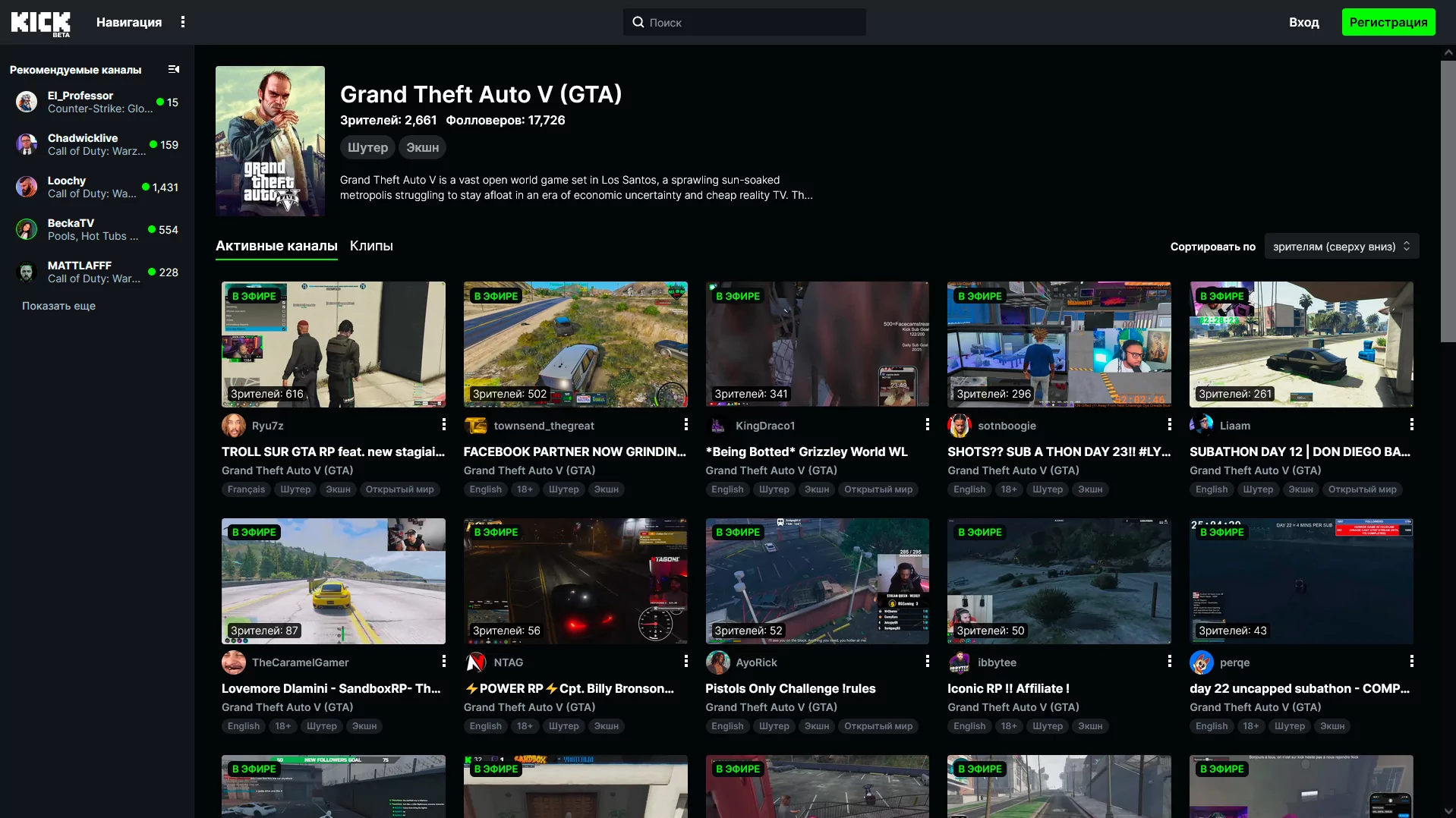Open options menu for TheCaramelGamer stream
The height and width of the screenshot is (818, 1456).
444,662
